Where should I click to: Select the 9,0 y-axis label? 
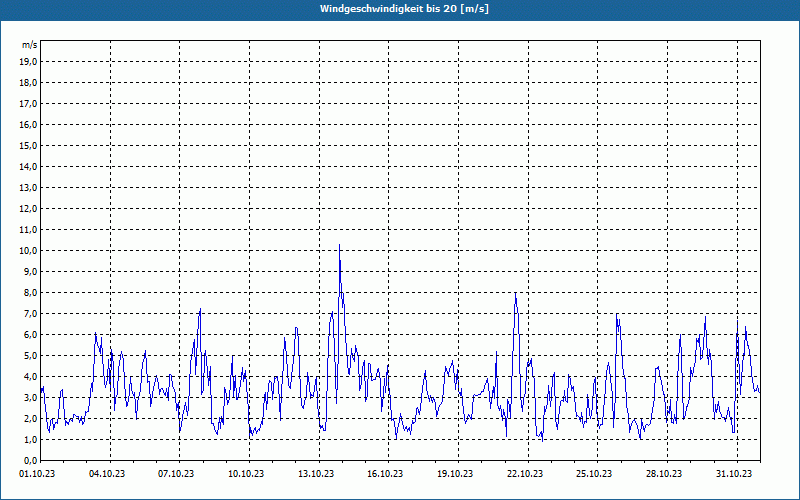click(x=30, y=271)
